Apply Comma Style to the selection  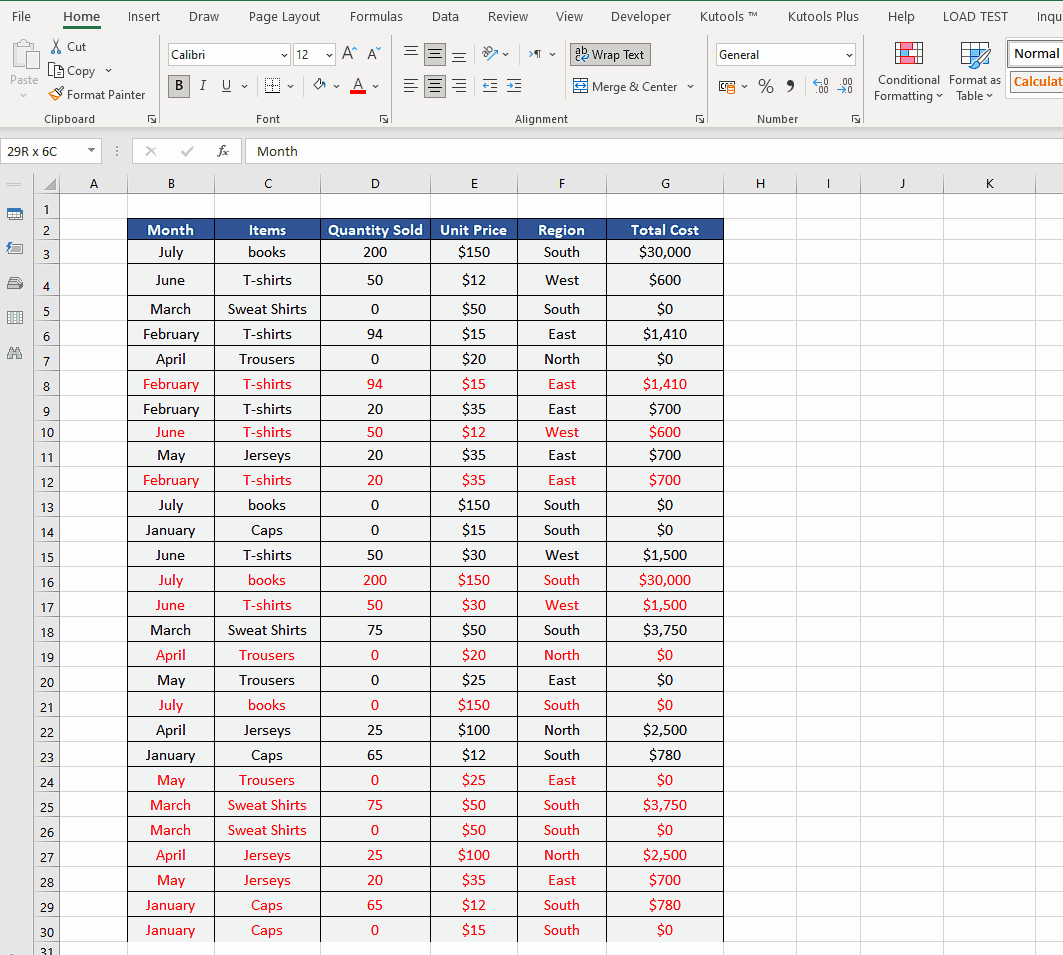click(x=789, y=86)
